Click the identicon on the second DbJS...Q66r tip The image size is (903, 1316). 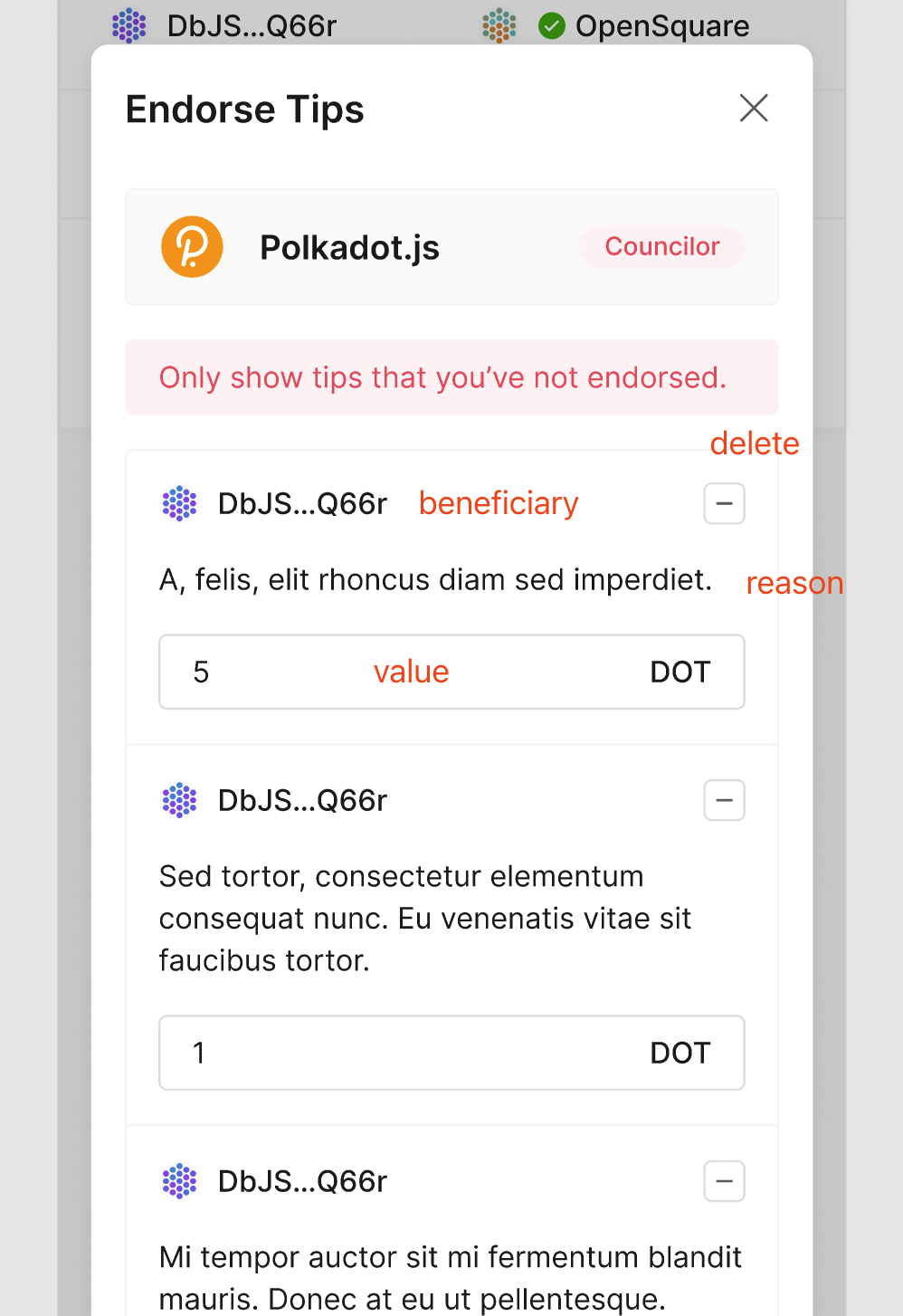pos(179,800)
